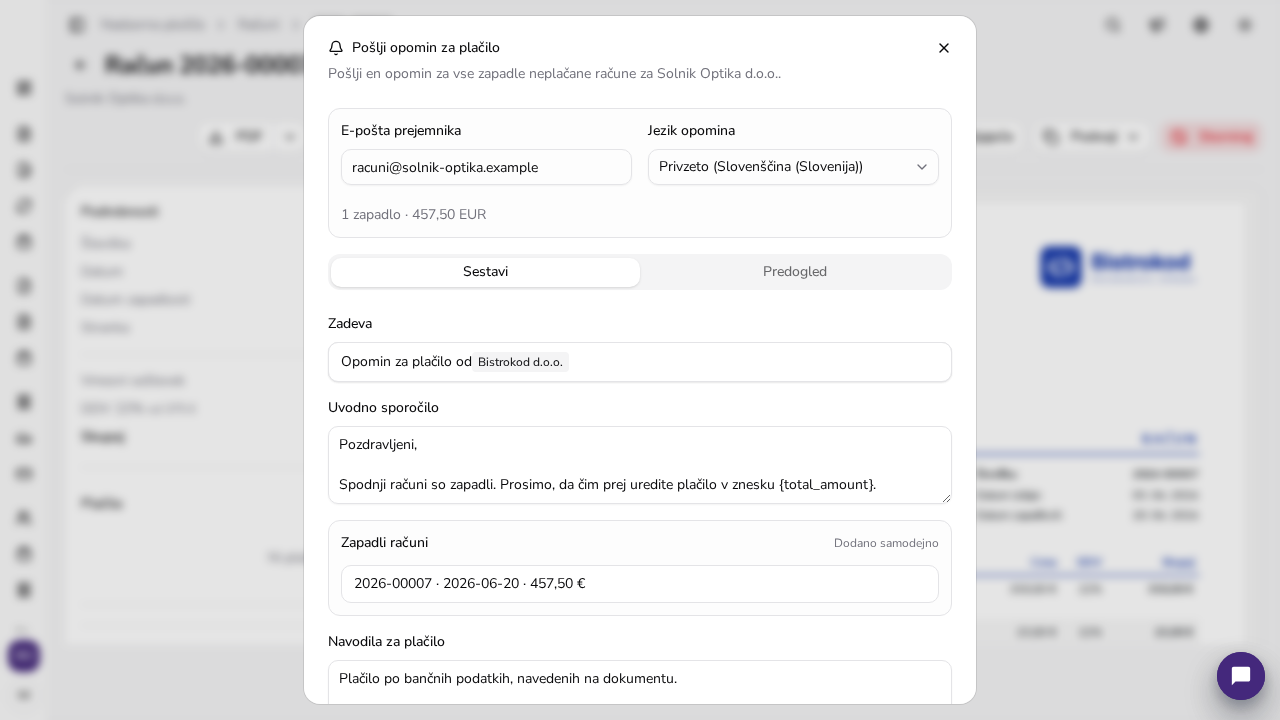
Task: Click the blurred red delete button
Action: pyautogui.click(x=1212, y=137)
